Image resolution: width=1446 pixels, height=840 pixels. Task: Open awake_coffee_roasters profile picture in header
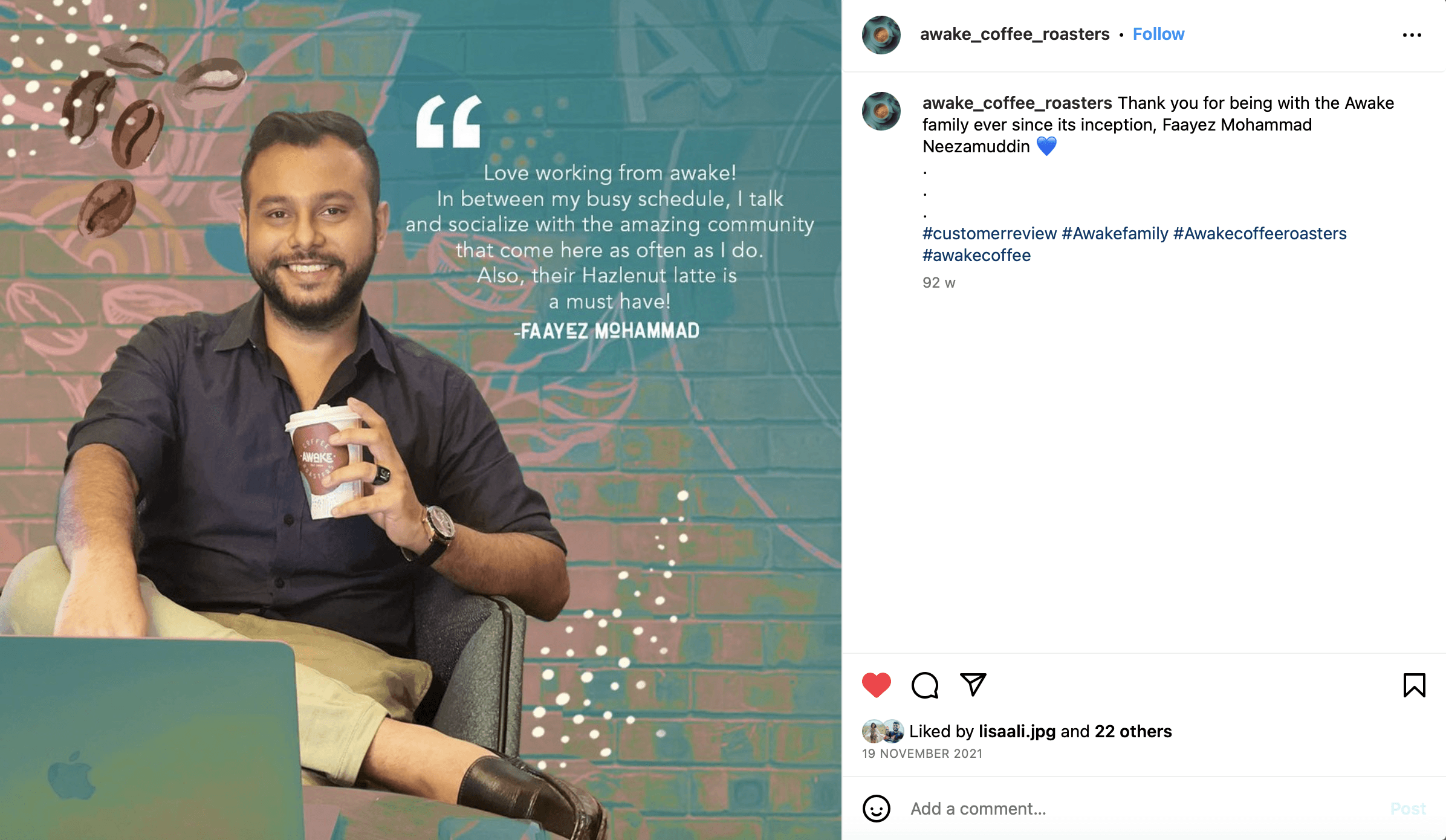click(x=881, y=34)
